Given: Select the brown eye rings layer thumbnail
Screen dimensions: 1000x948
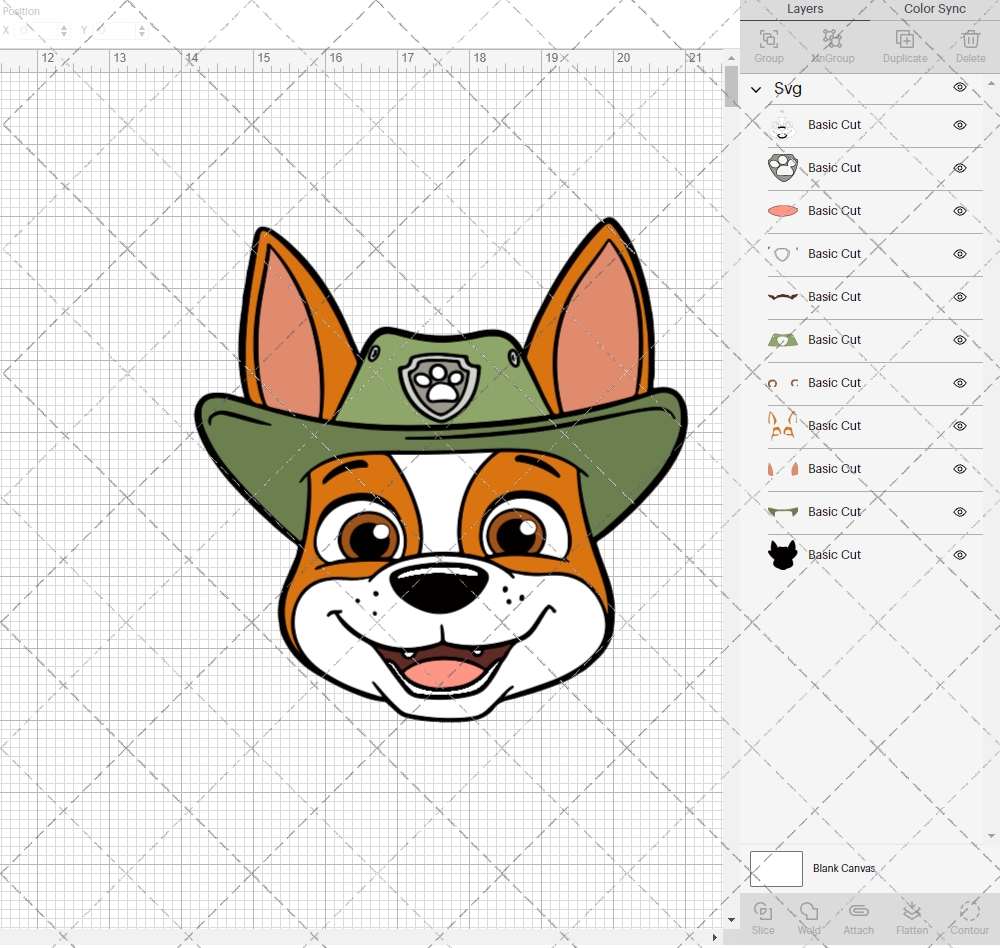Looking at the screenshot, I should coord(783,383).
